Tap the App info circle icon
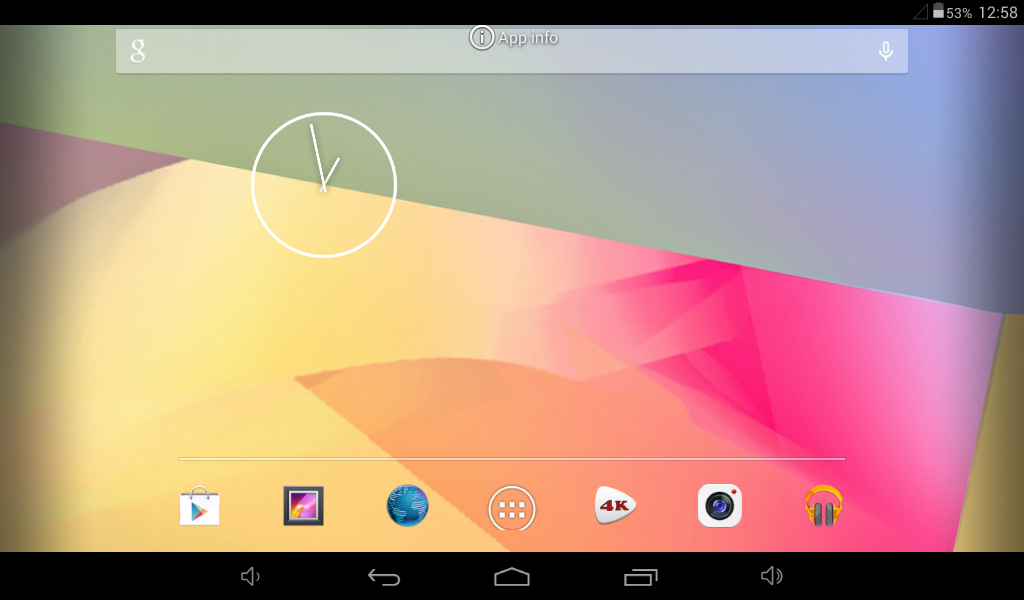 (x=481, y=37)
